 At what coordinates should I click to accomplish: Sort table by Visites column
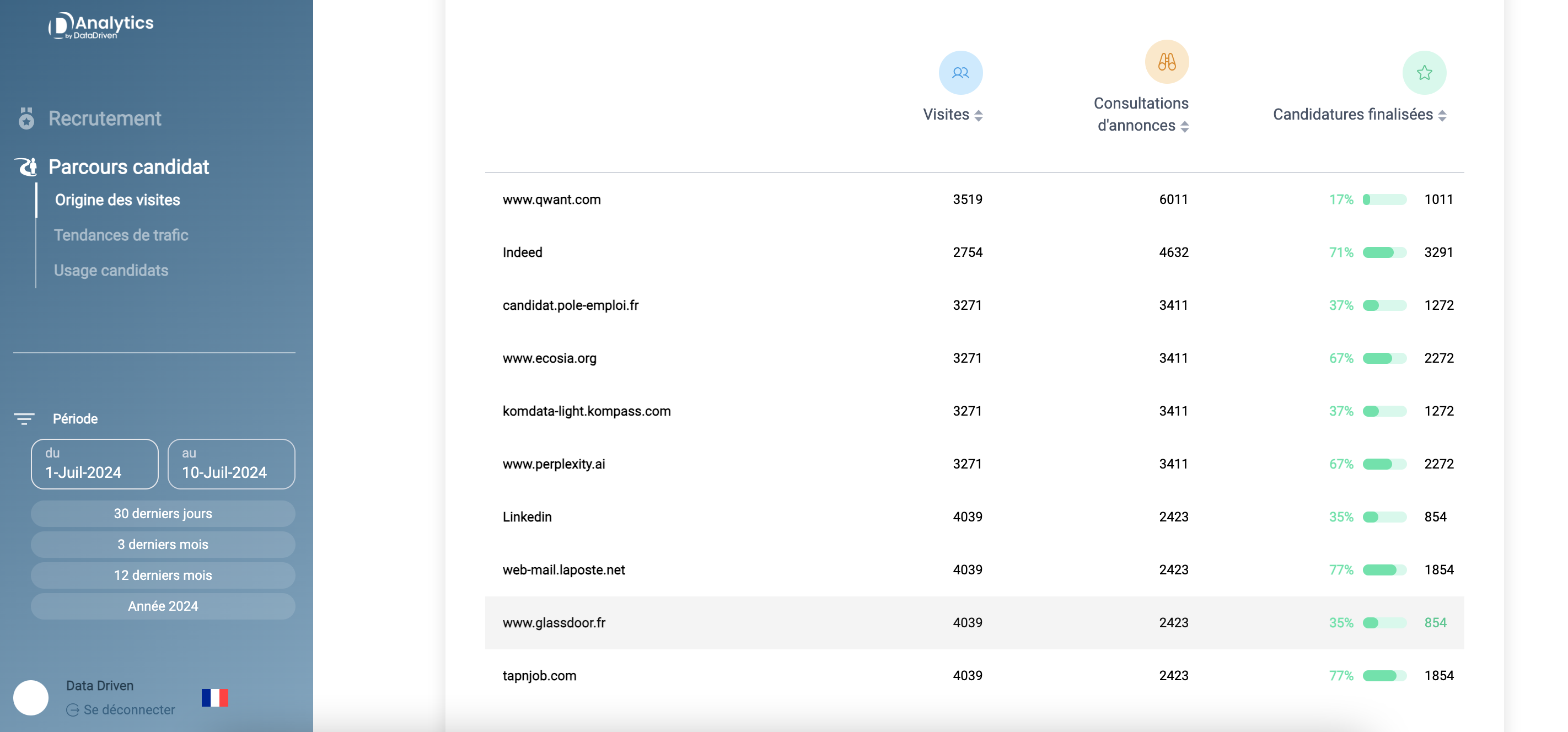pyautogui.click(x=978, y=115)
